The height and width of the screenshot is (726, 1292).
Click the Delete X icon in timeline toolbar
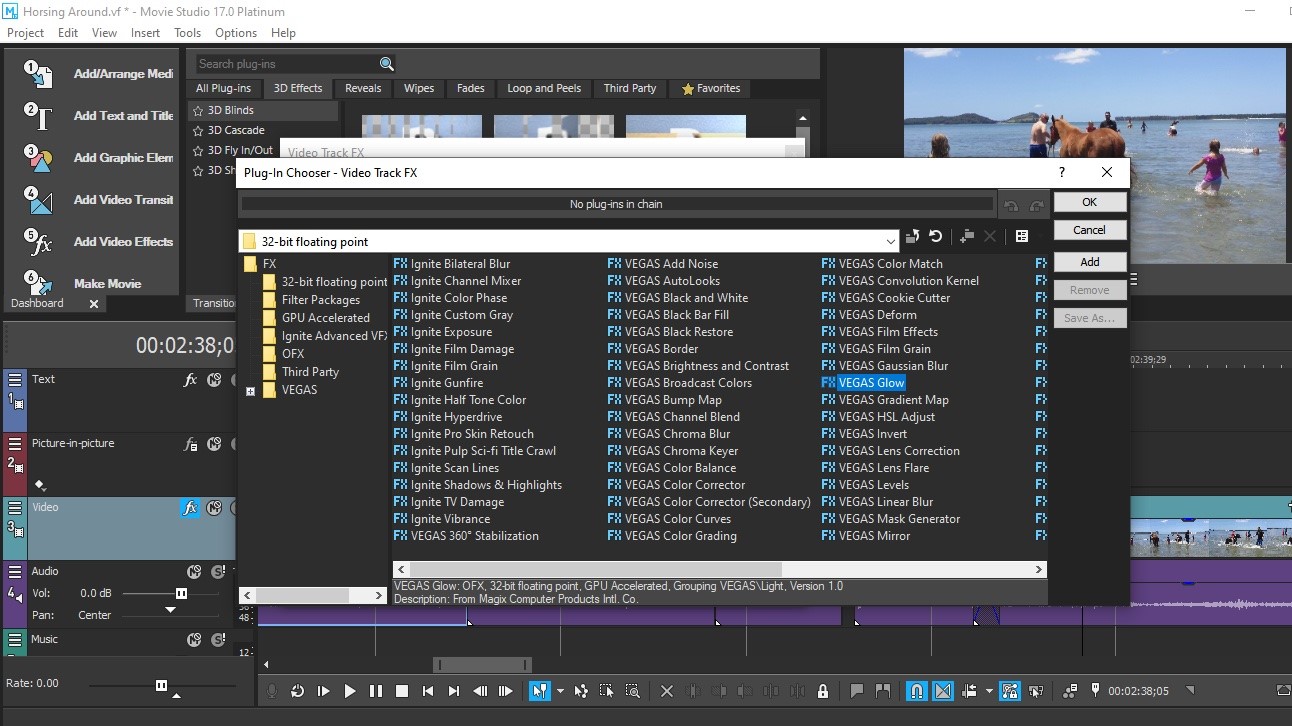[667, 691]
